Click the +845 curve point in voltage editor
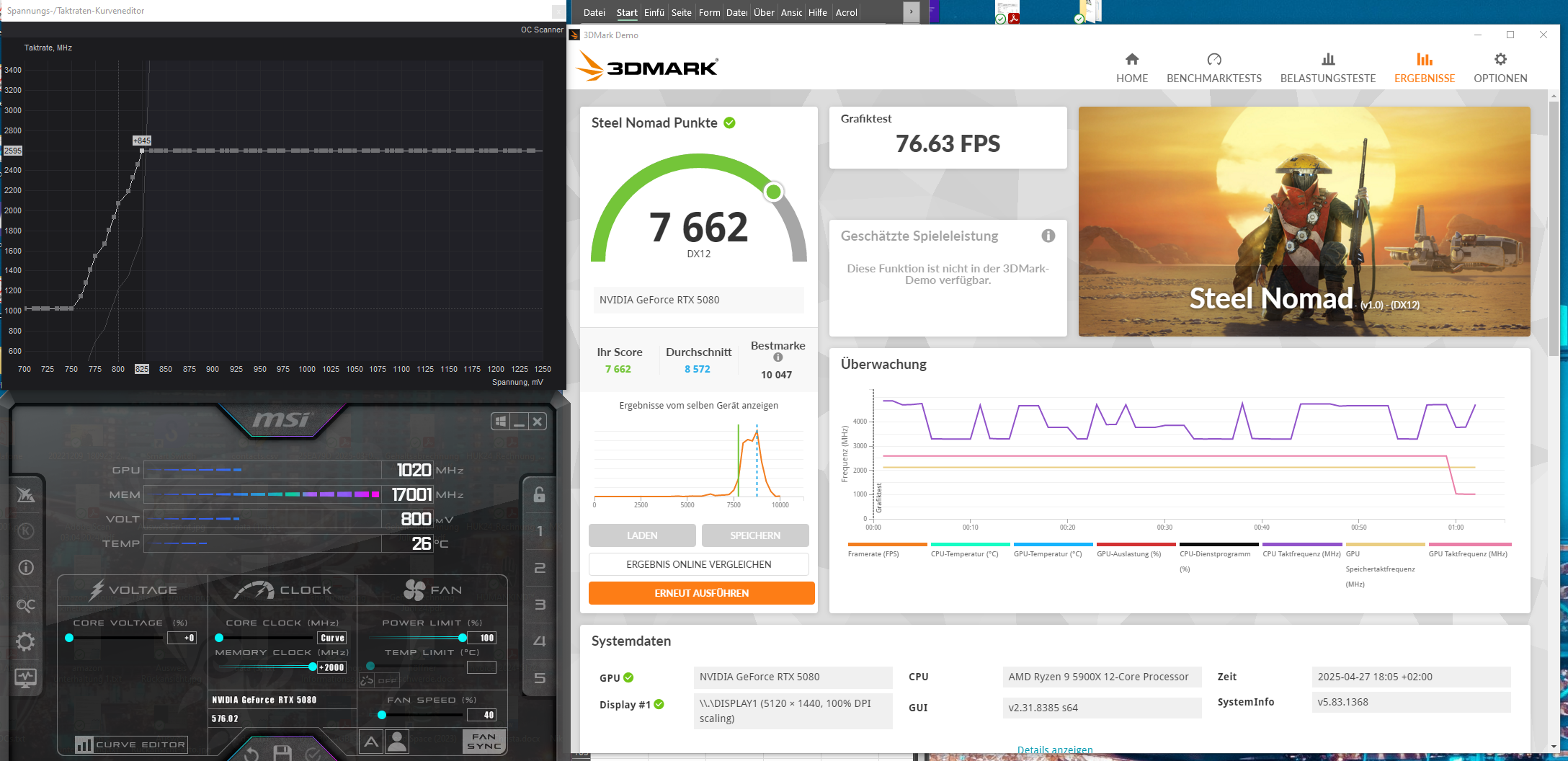The width and height of the screenshot is (1568, 761). (x=142, y=150)
